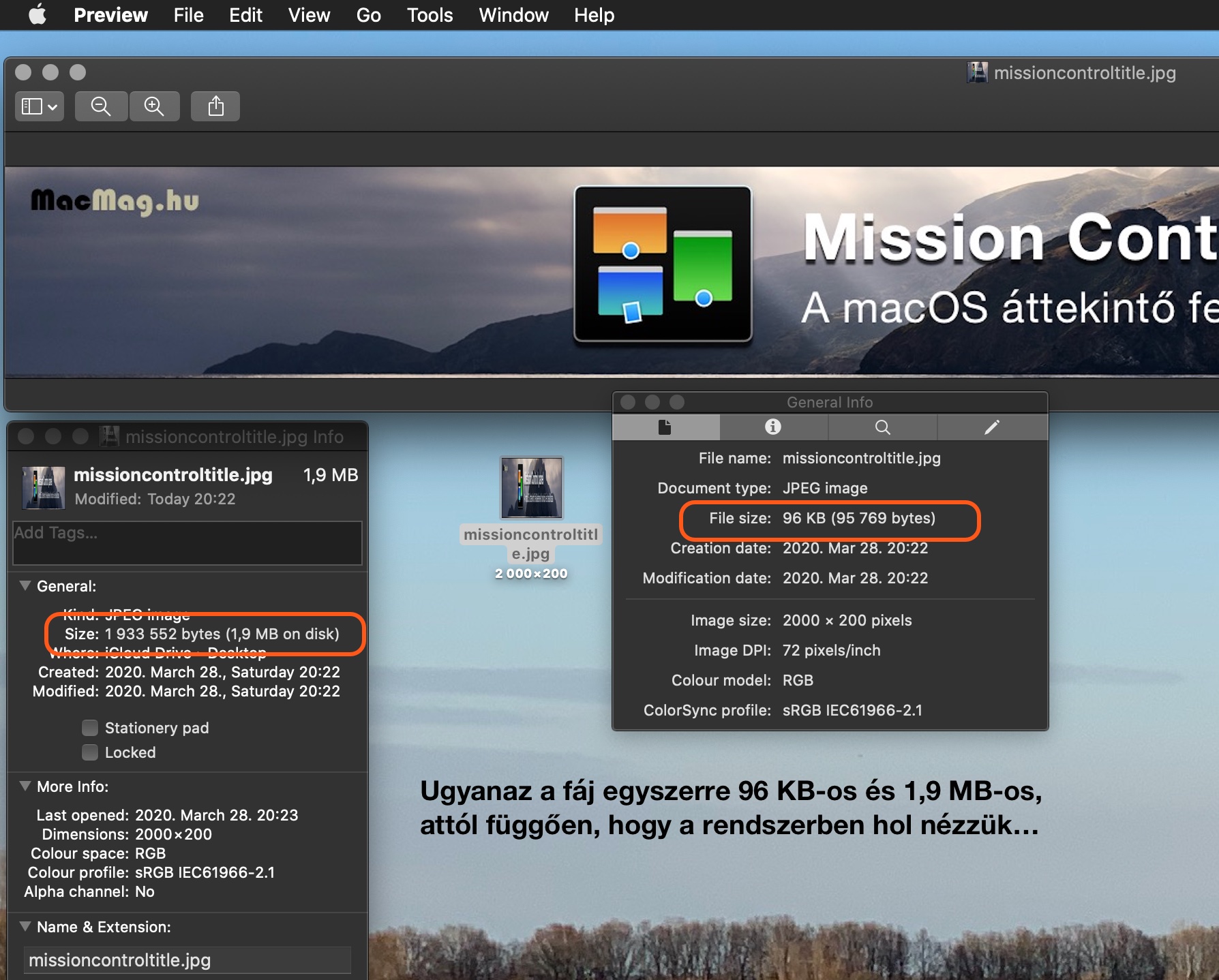Select the missioncontroltitle.jpg desktop file thumbnail
The image size is (1219, 980).
532,488
